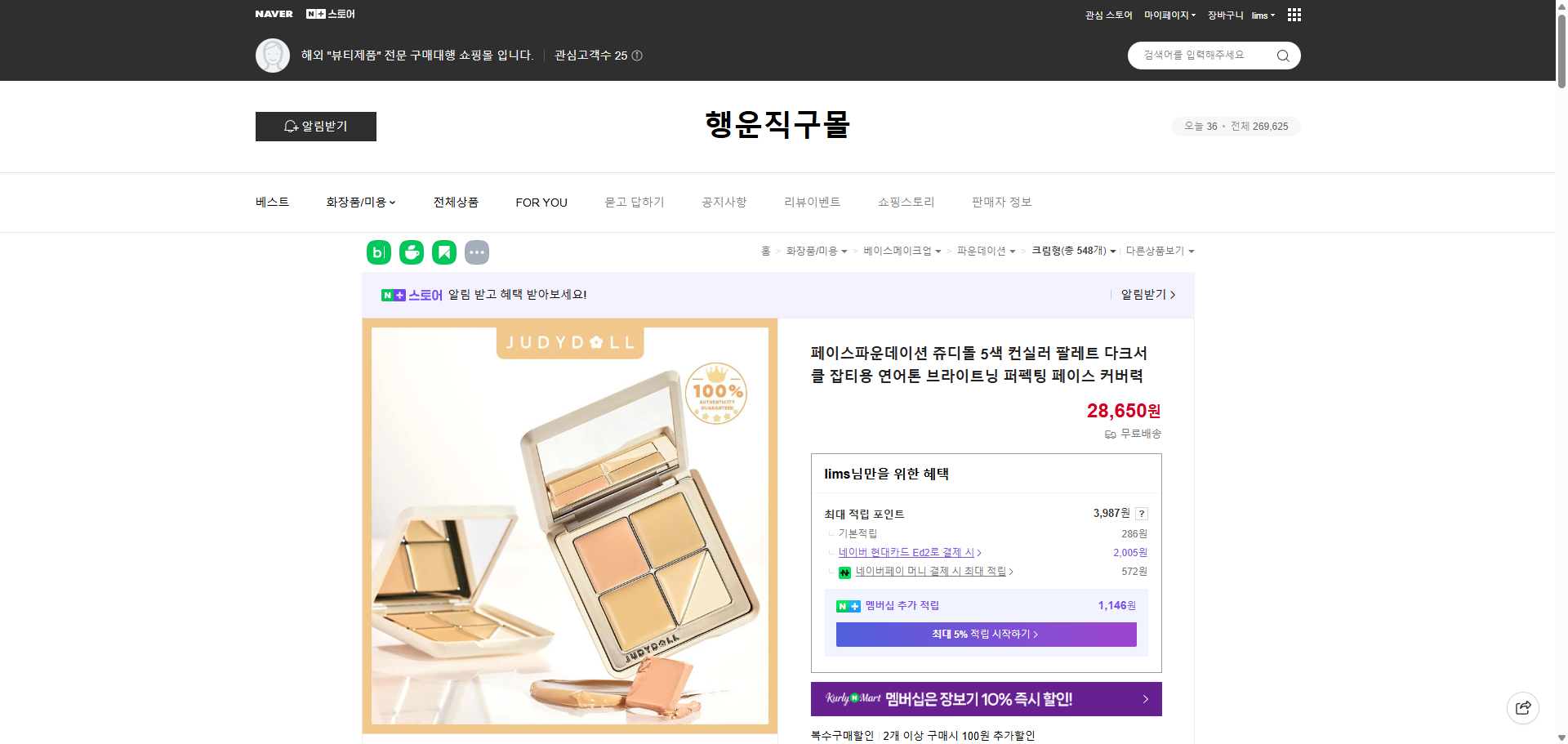Share the product to Naver Blog
The height and width of the screenshot is (744, 1568).
pyautogui.click(x=378, y=252)
